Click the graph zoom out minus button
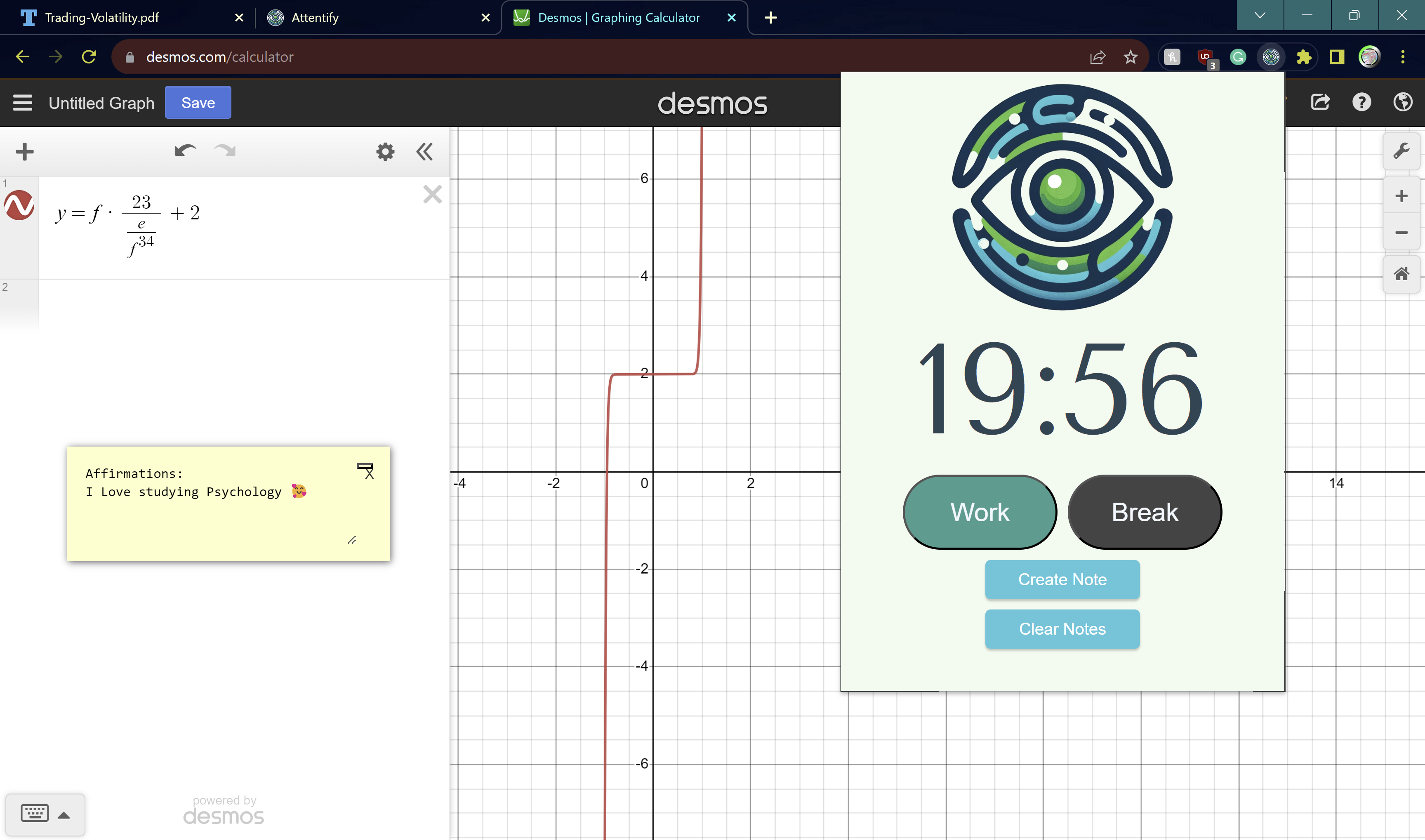 [x=1401, y=233]
